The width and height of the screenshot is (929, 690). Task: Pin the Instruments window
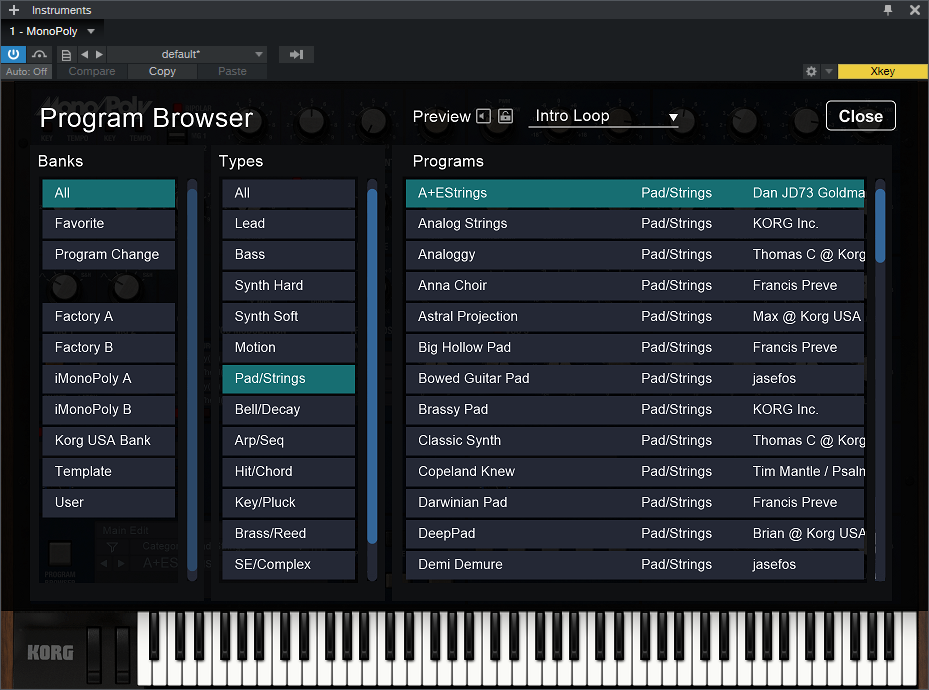(x=888, y=10)
